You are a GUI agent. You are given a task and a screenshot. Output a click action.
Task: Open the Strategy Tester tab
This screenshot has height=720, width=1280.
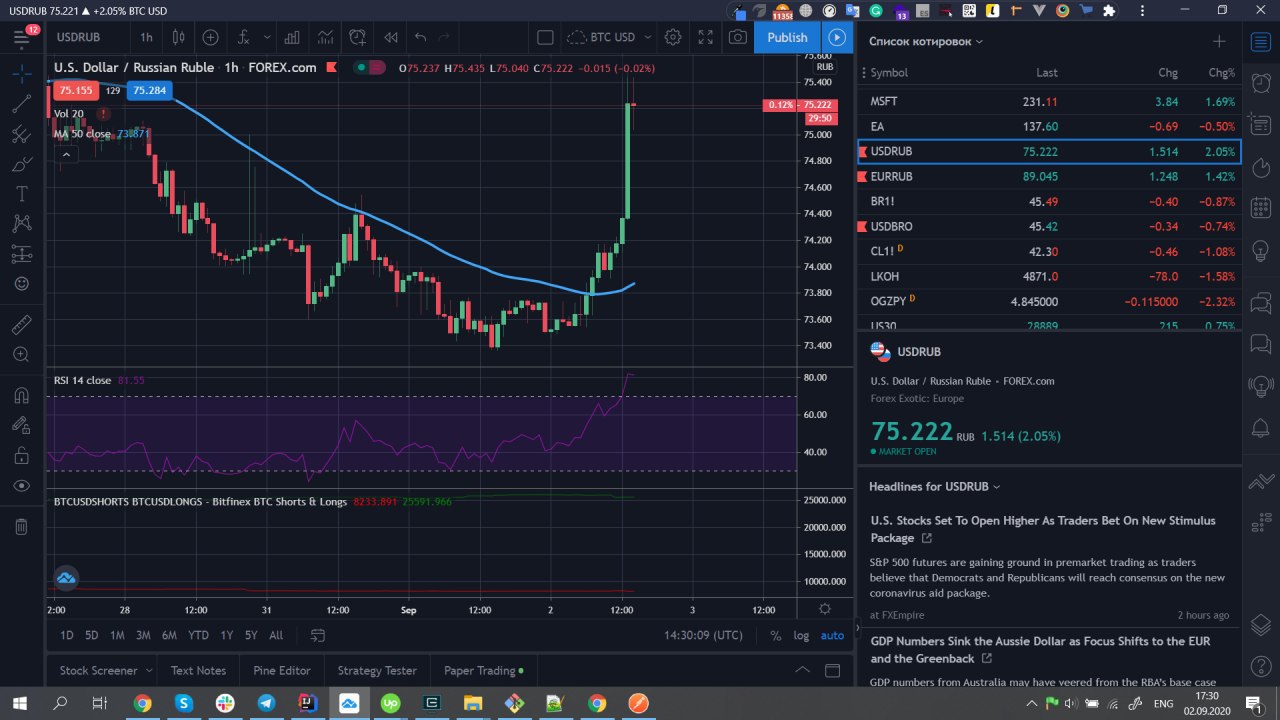[377, 670]
